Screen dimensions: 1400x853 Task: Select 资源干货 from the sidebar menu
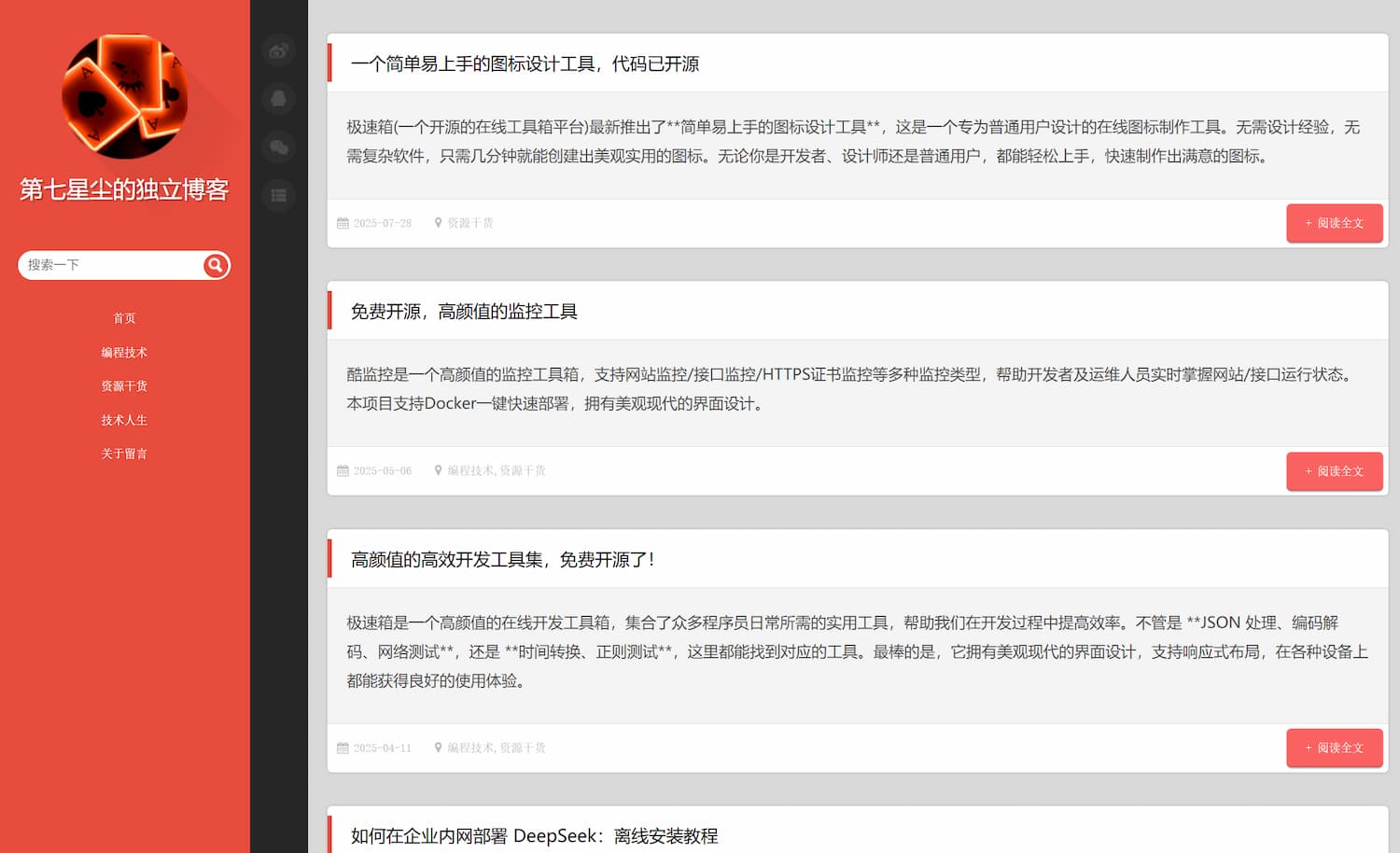click(124, 385)
